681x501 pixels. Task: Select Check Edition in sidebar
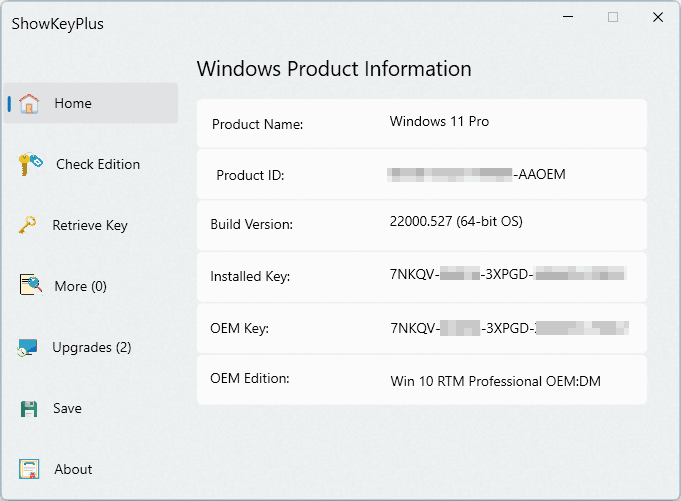pos(98,164)
